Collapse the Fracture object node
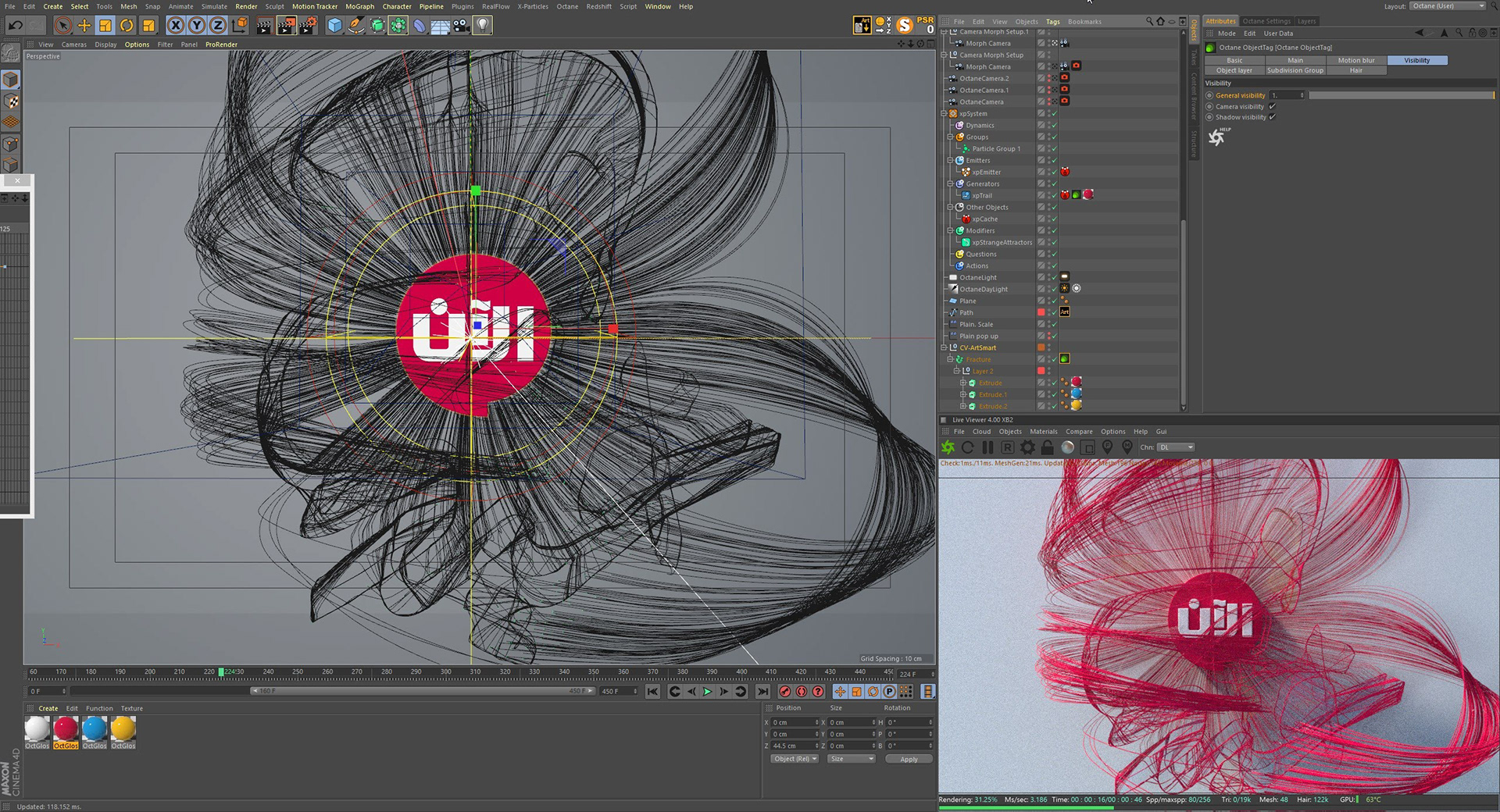This screenshot has width=1500, height=812. click(950, 360)
